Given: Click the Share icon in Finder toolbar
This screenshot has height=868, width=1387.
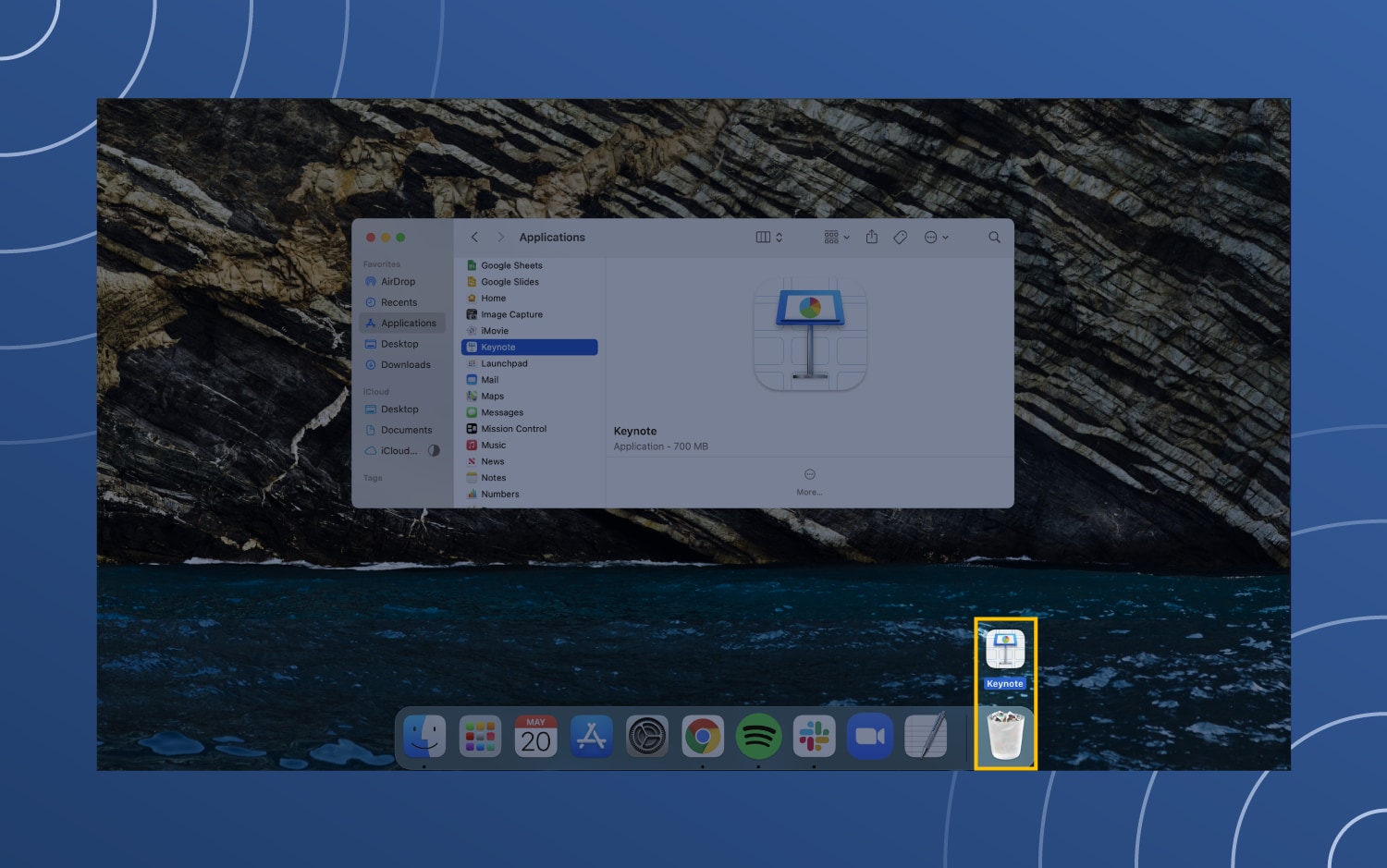Looking at the screenshot, I should pyautogui.click(x=871, y=237).
